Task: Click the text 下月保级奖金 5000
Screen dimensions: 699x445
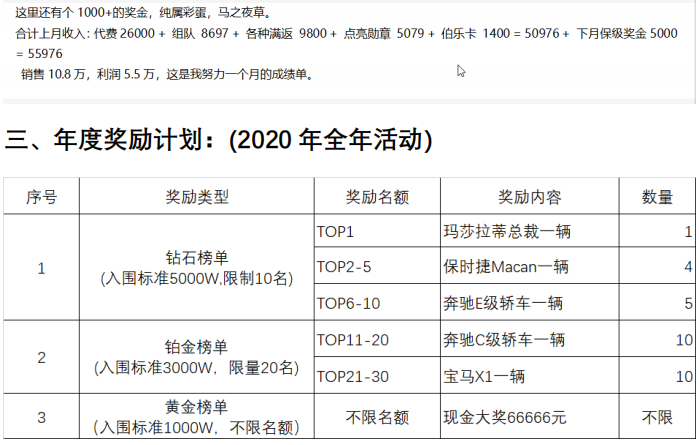Action: tap(627, 33)
